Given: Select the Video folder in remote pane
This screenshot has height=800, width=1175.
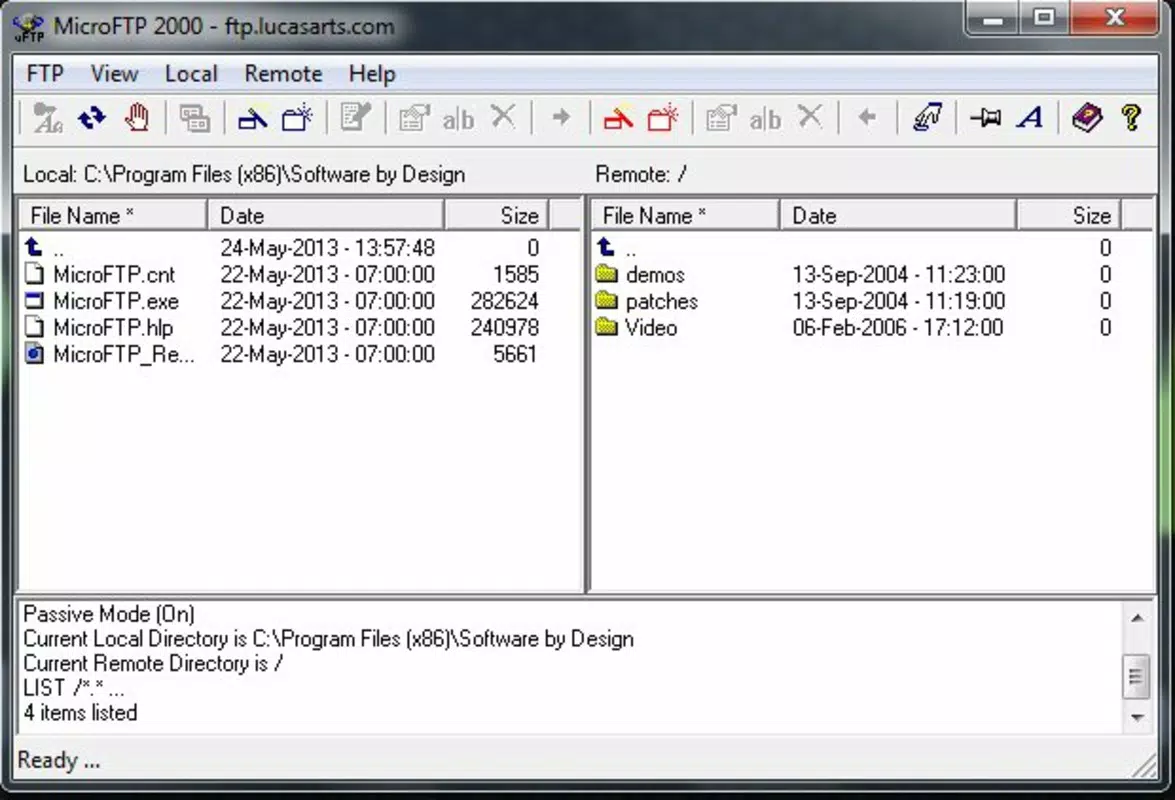Looking at the screenshot, I should 855,327.
